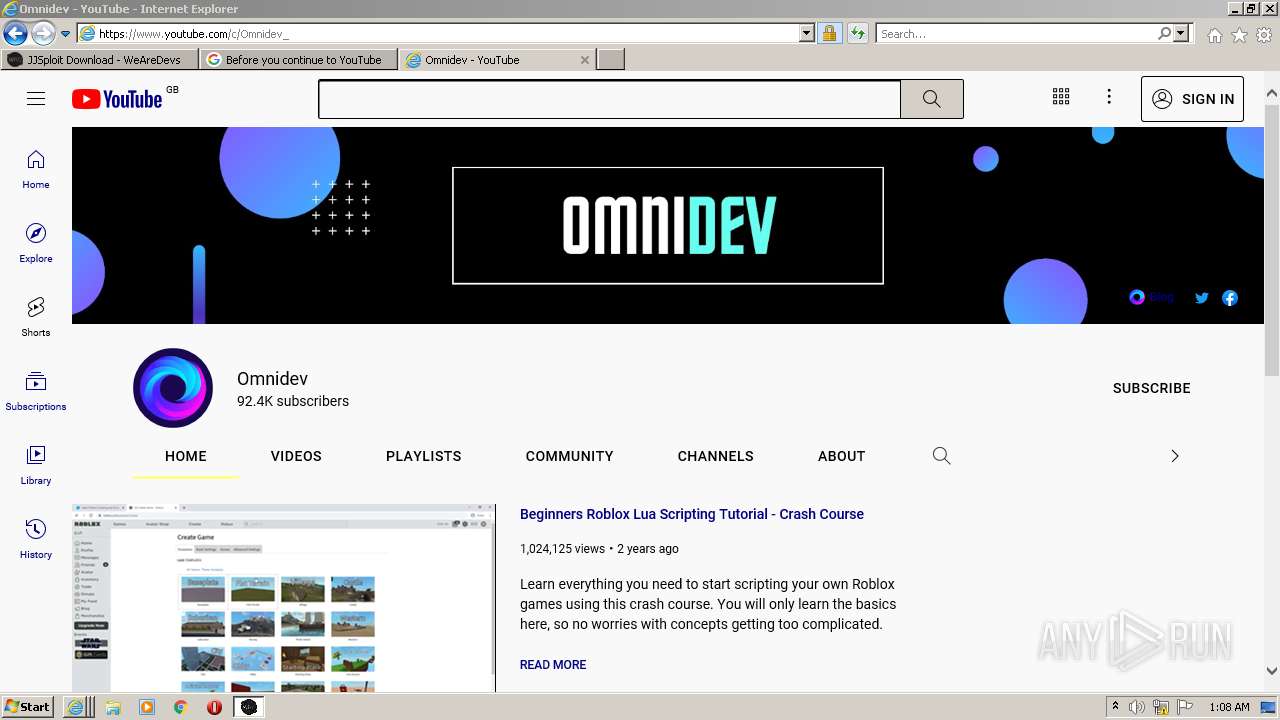Click the Internet Explorer home icon
This screenshot has height=720, width=1280.
tap(1214, 35)
